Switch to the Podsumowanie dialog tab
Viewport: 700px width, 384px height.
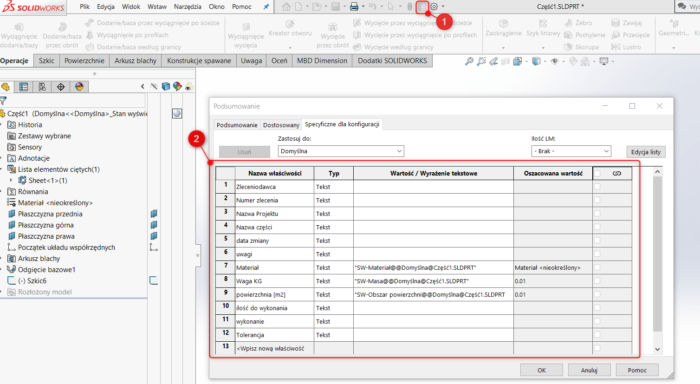point(237,125)
